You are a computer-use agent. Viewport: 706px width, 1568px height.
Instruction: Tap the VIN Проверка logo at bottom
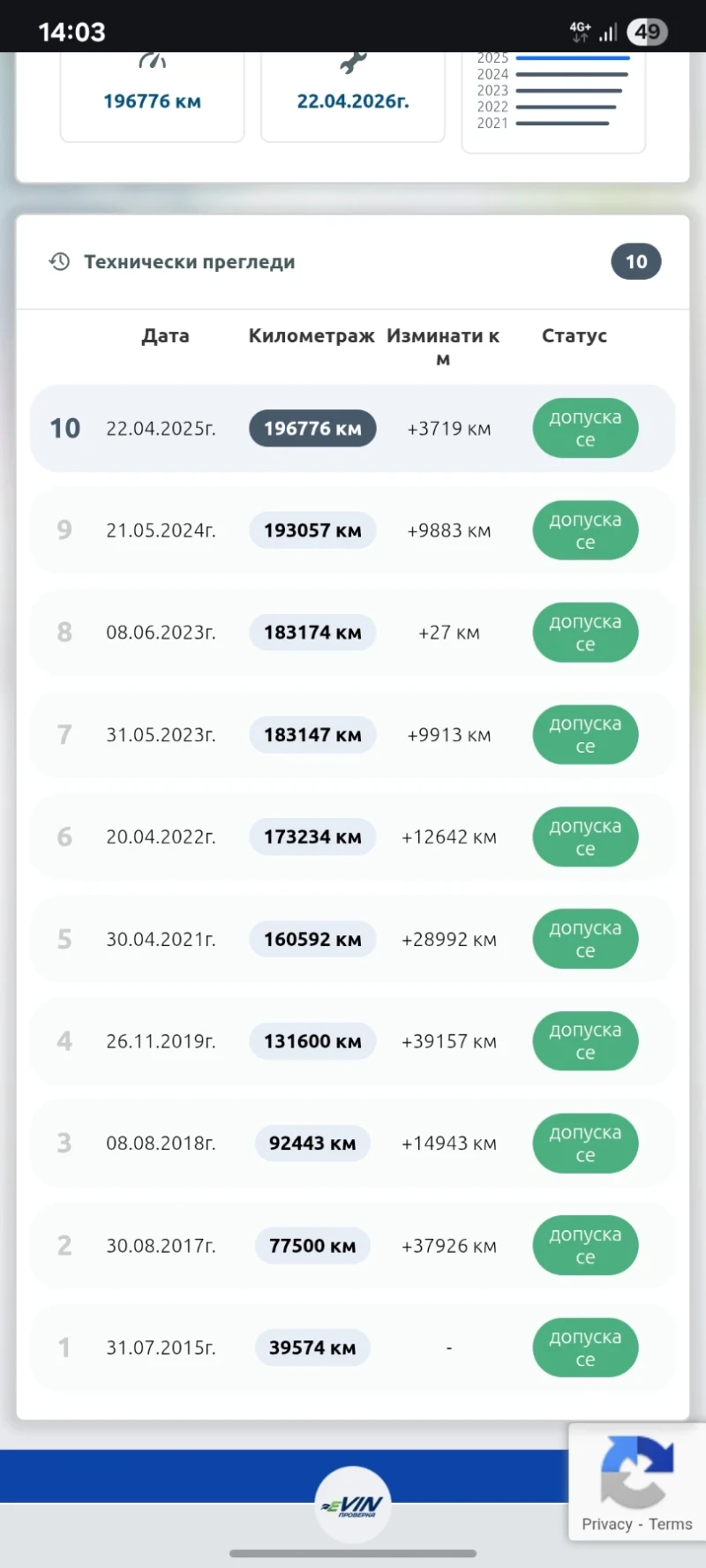click(x=353, y=1505)
